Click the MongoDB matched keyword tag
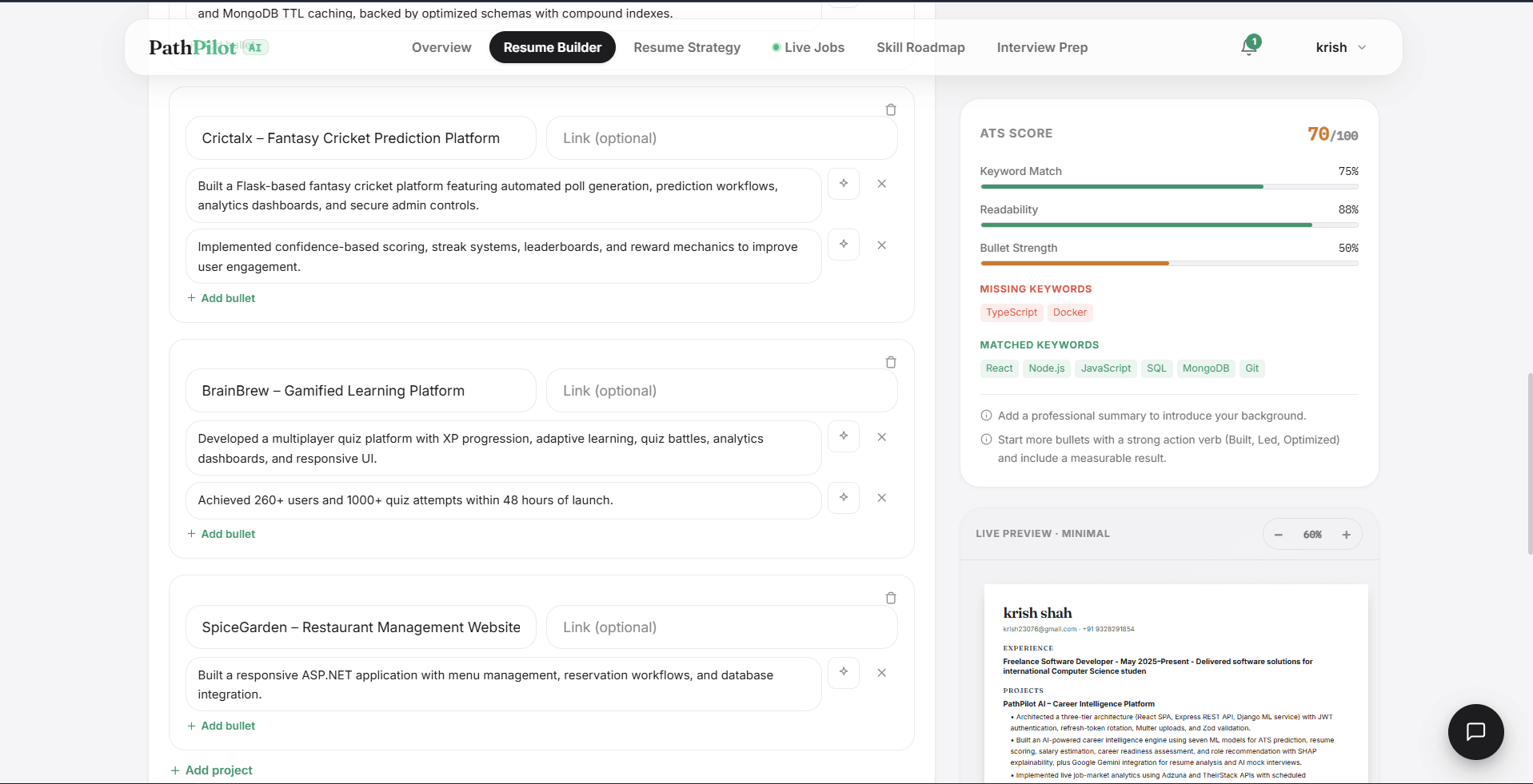1533x784 pixels. point(1206,368)
